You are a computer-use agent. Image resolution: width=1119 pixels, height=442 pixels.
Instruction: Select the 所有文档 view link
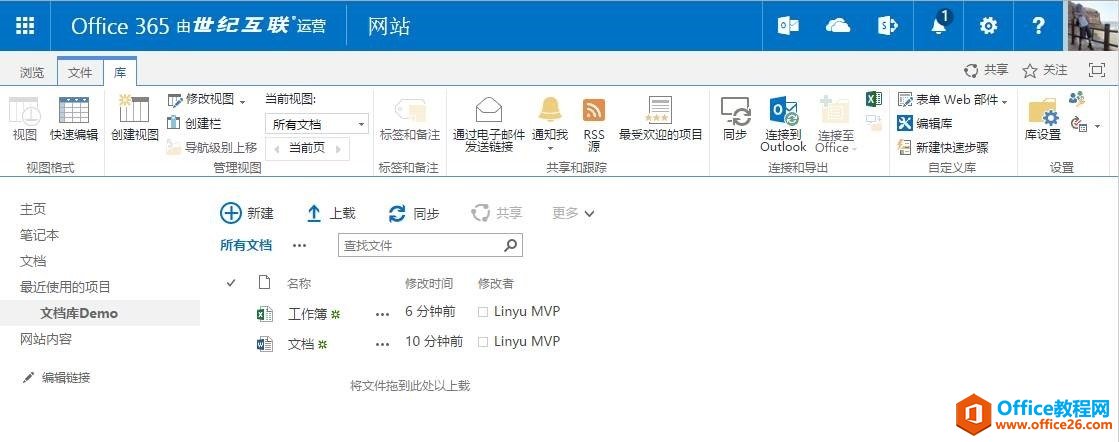coord(246,245)
